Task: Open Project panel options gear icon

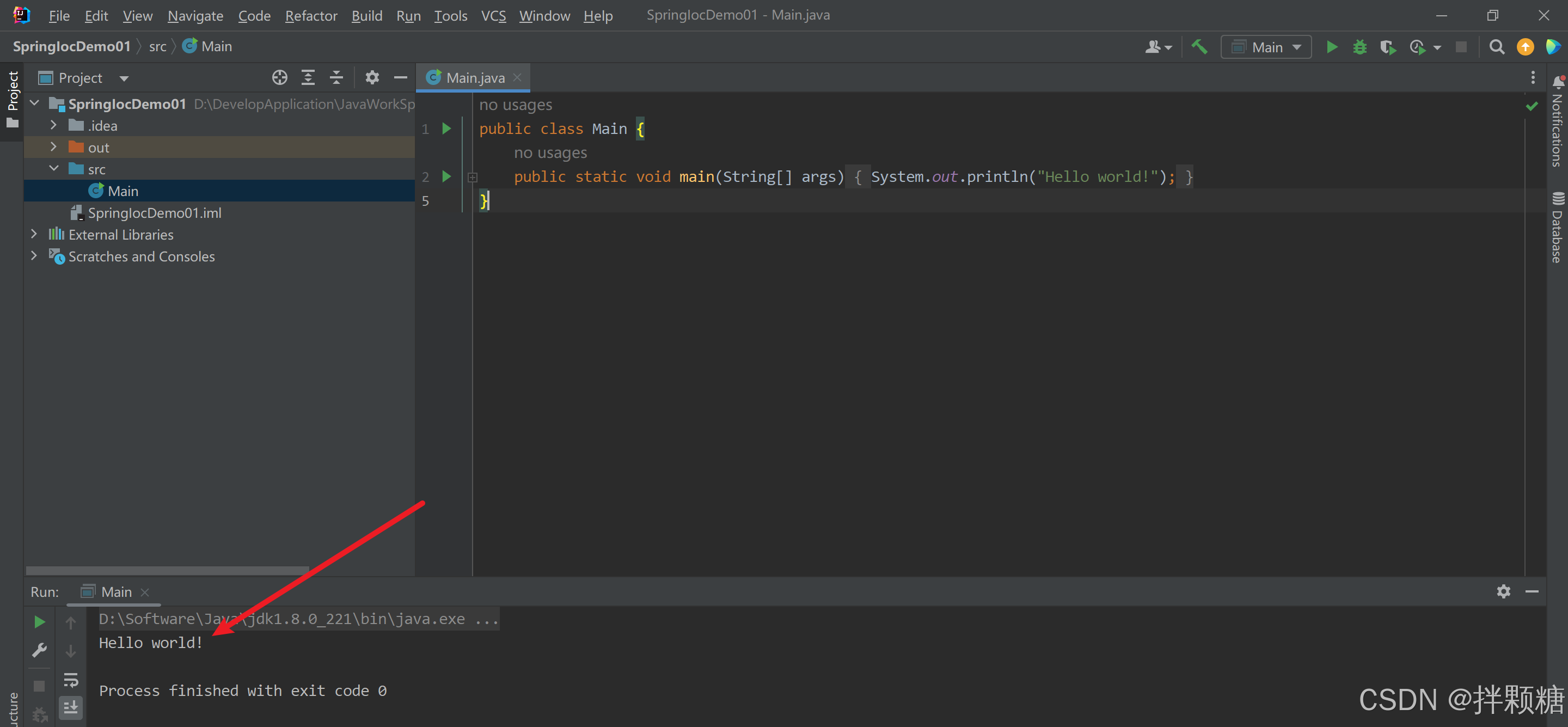Action: point(372,78)
